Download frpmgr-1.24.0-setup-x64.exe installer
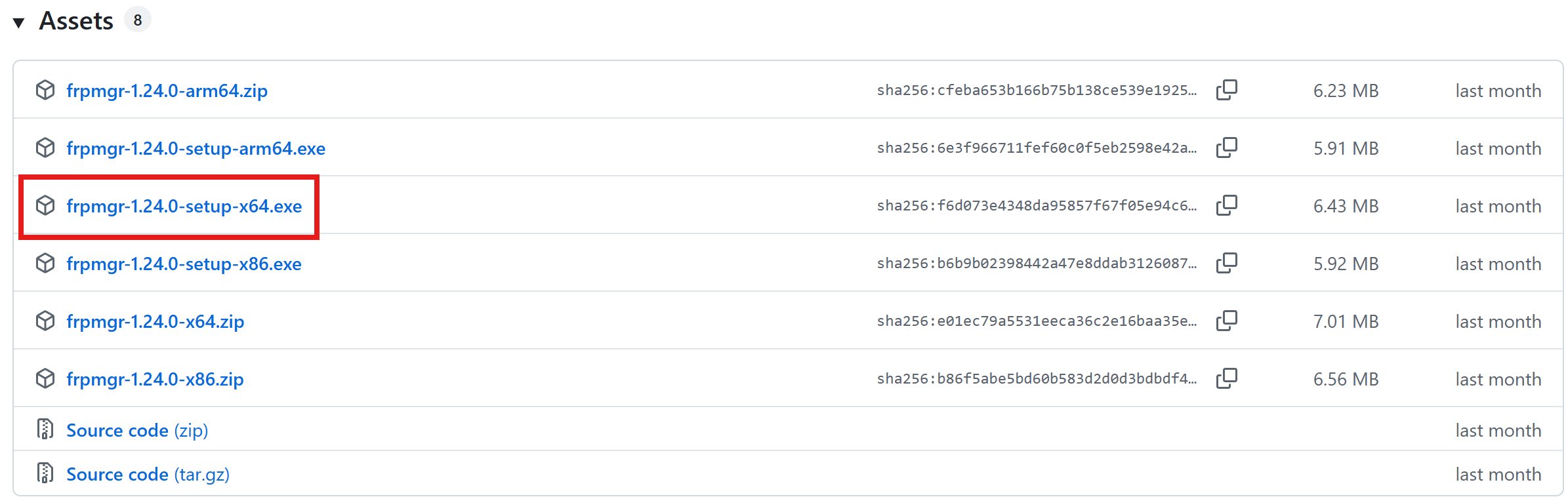This screenshot has height=497, width=1568. [184, 206]
